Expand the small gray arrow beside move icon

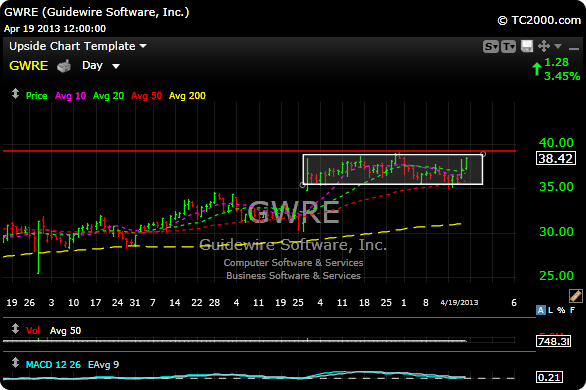[558, 46]
